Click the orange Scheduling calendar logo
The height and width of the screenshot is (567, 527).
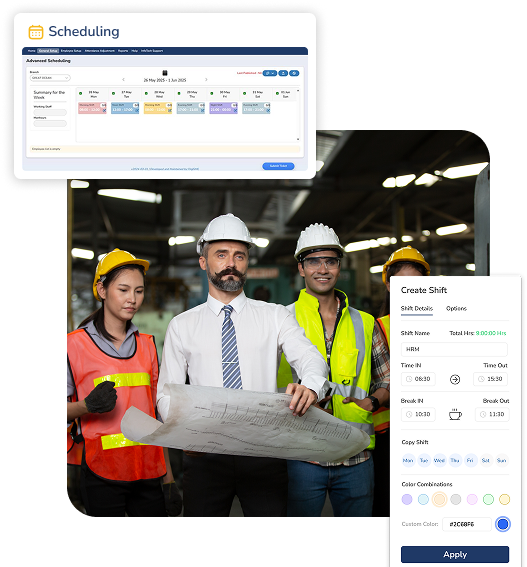click(x=36, y=32)
